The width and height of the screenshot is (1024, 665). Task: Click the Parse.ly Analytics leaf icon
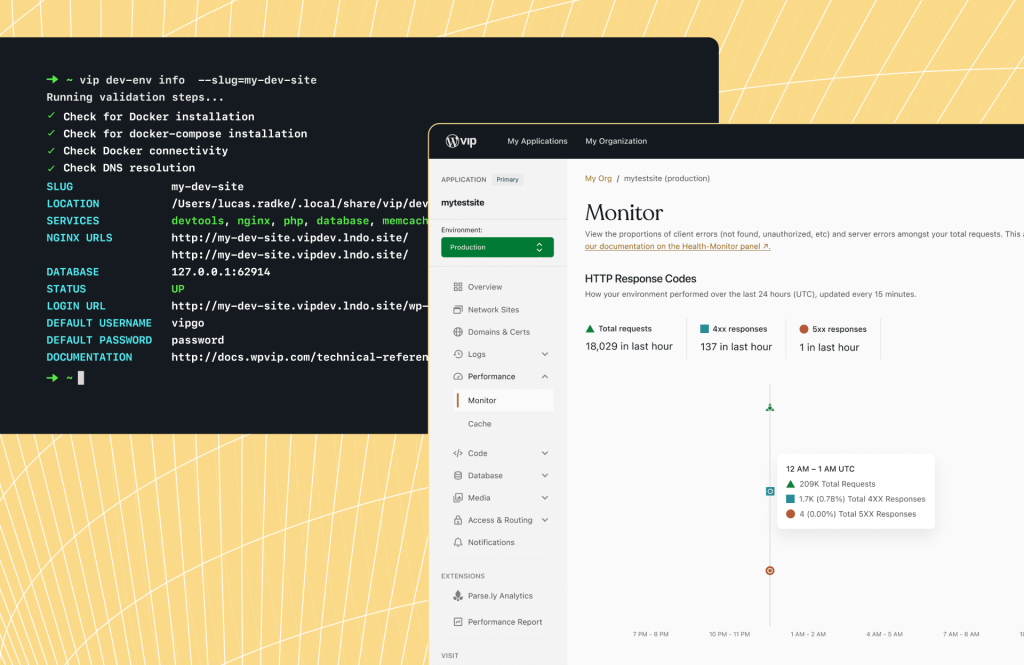458,596
